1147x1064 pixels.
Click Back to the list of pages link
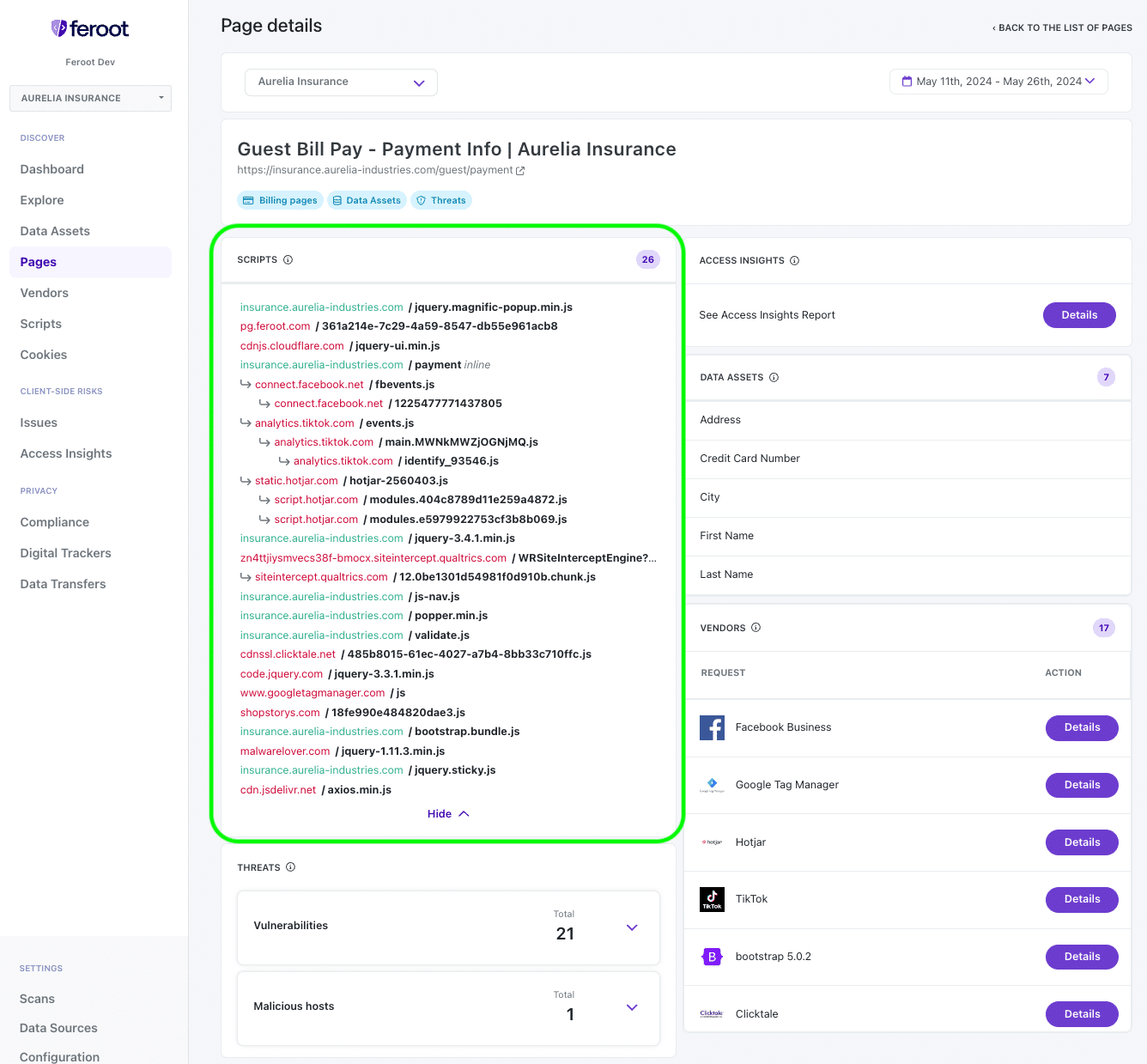(1062, 27)
